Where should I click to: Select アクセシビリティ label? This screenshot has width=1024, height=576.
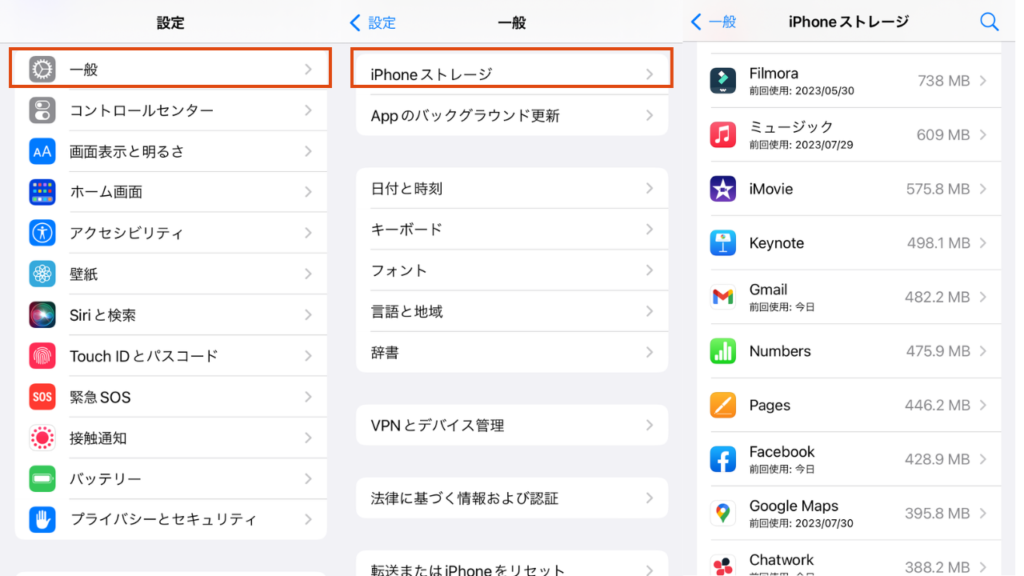tap(127, 233)
